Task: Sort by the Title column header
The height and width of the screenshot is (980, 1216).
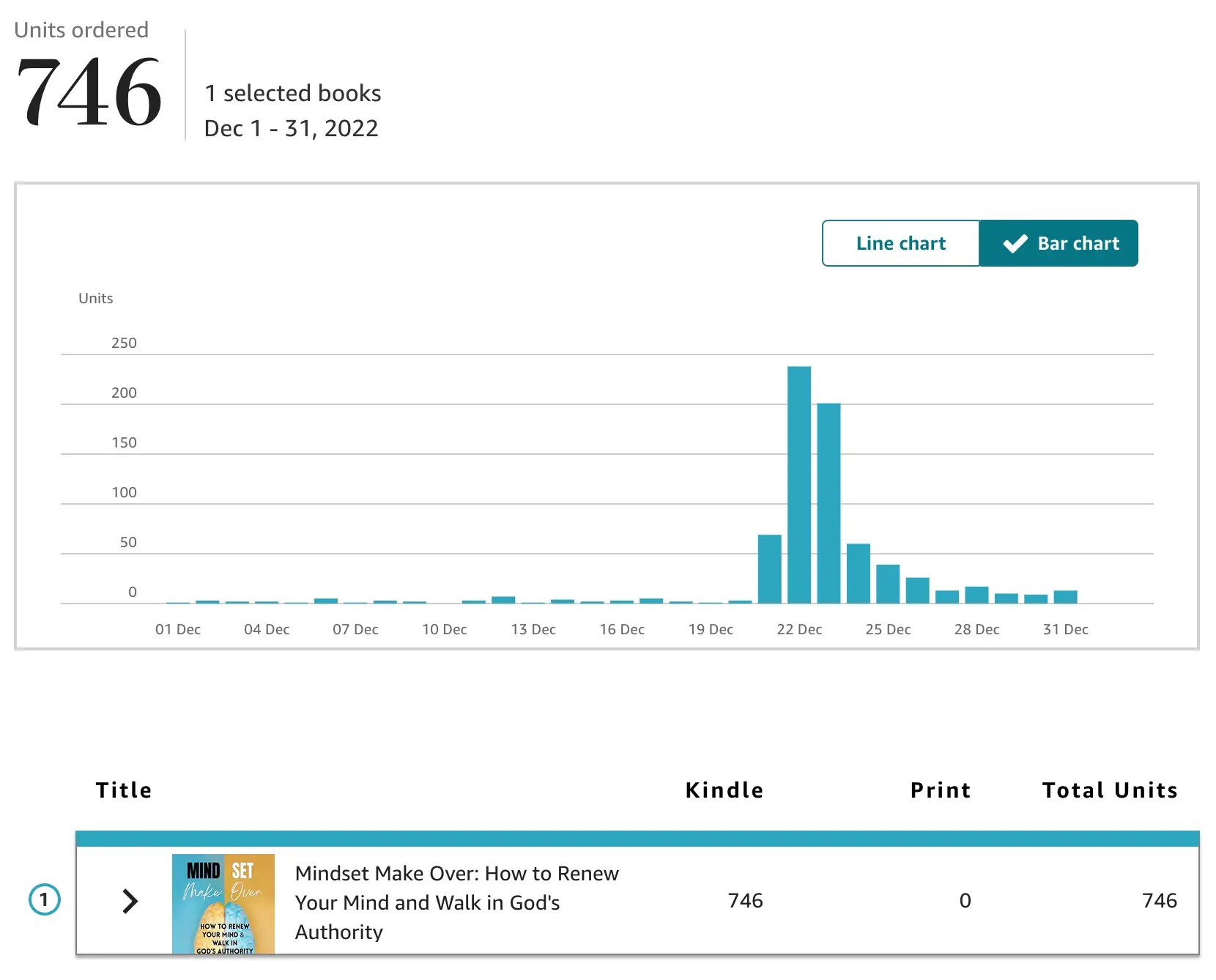Action: 124,790
